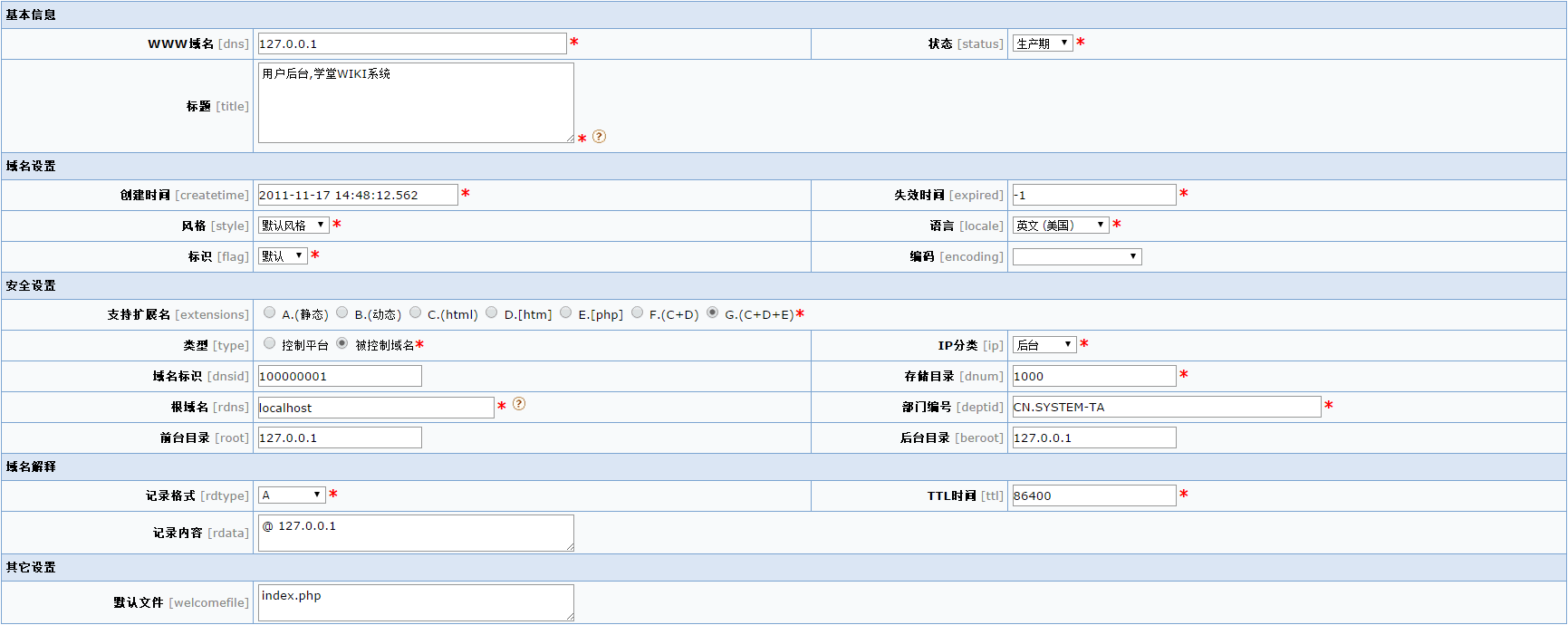Open the 语言 locale dropdown

(1060, 226)
